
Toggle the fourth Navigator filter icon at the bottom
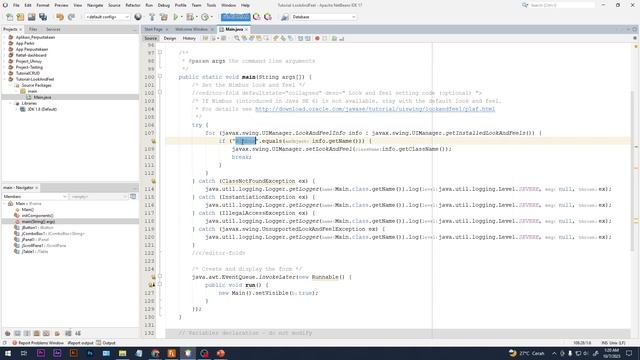37,333
